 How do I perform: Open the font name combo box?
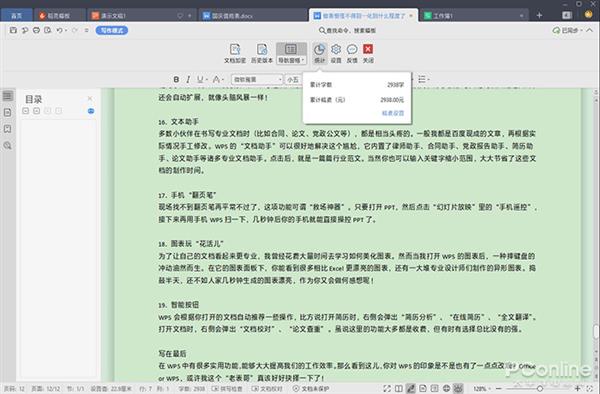[257, 80]
